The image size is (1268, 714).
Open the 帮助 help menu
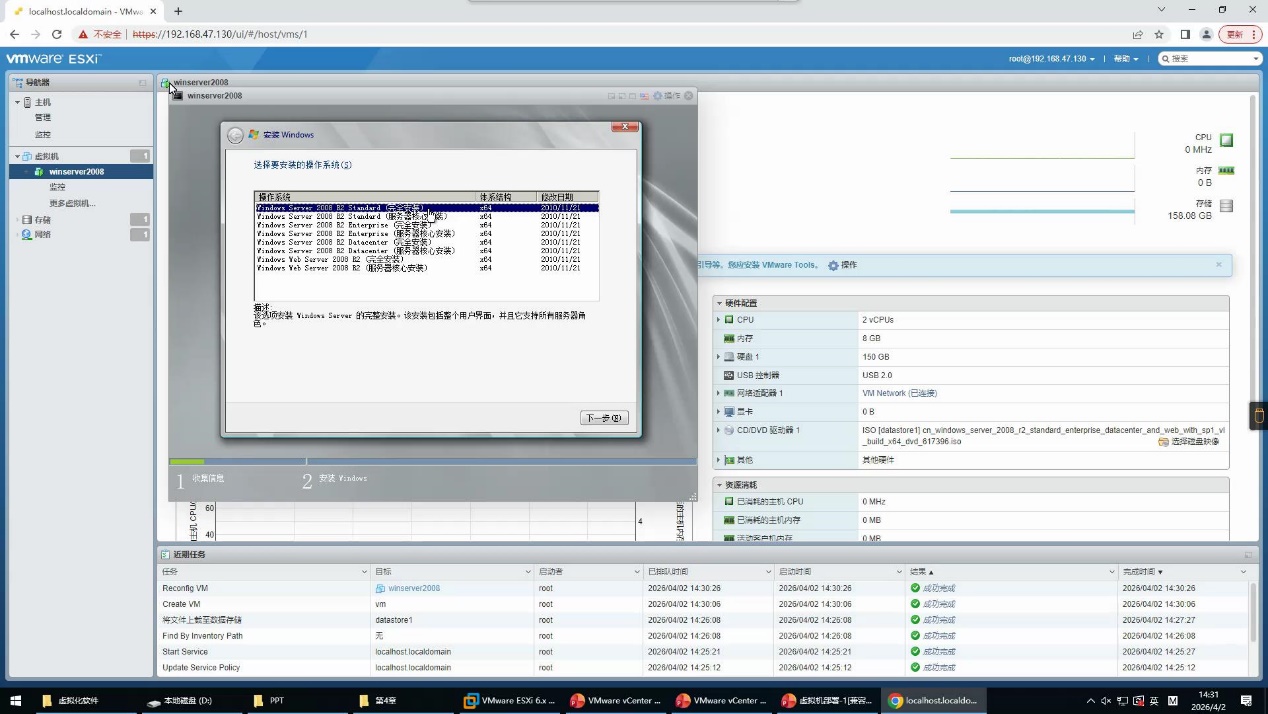[x=1126, y=59]
